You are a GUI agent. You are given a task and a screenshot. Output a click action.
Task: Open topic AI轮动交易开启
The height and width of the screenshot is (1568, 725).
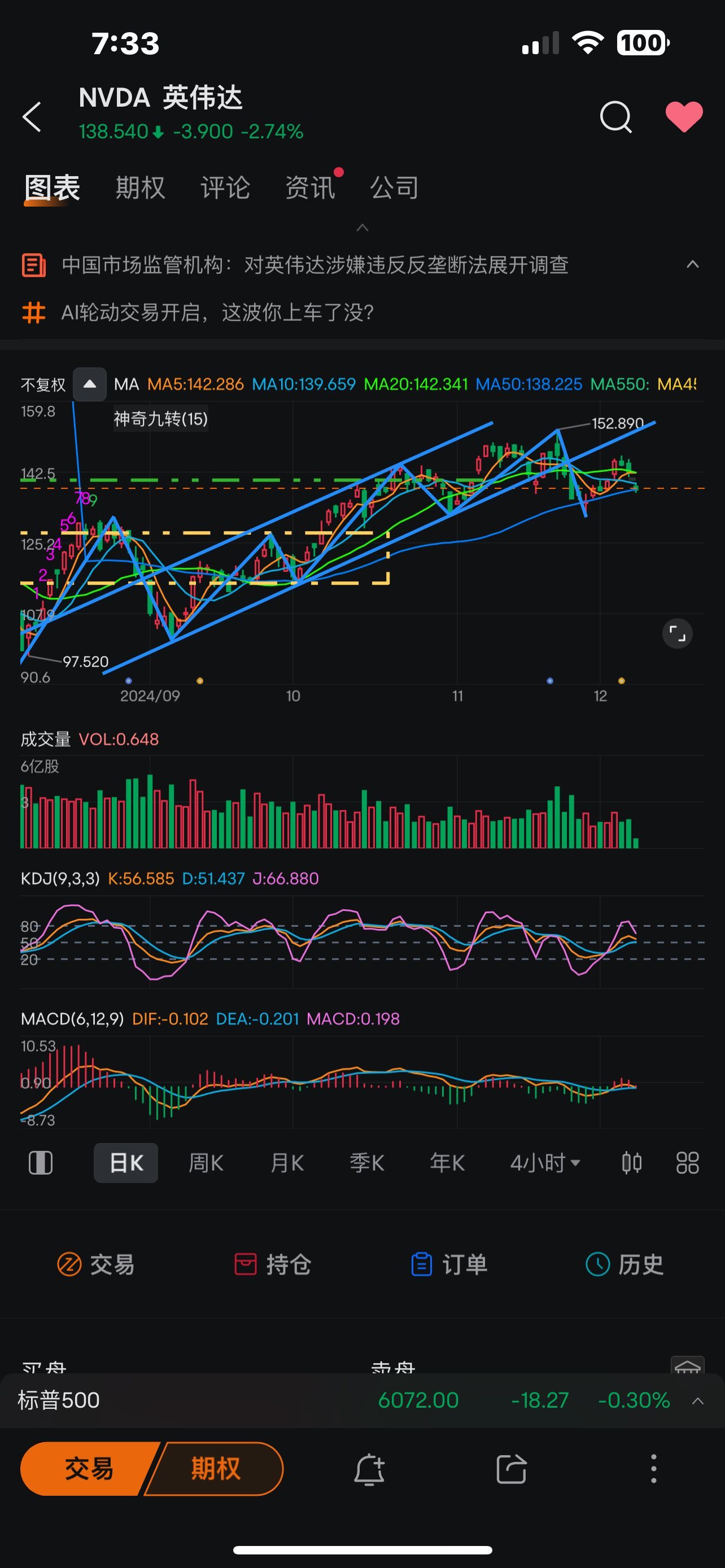[x=217, y=313]
